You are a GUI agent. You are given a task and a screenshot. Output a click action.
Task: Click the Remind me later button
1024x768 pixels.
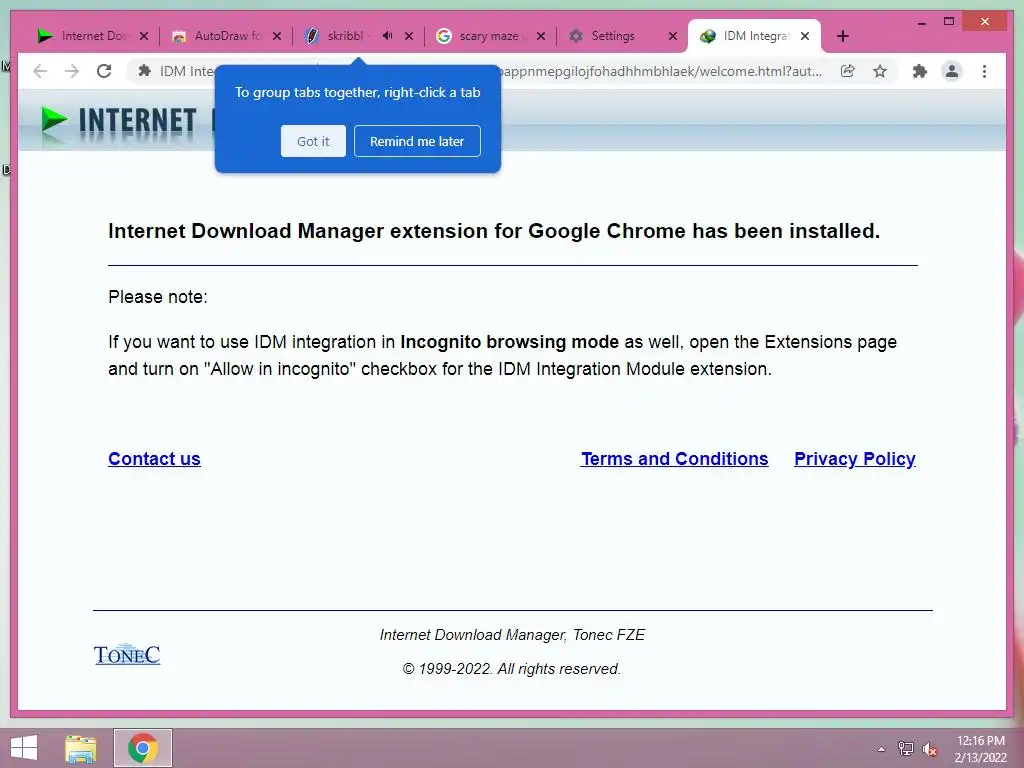(417, 141)
